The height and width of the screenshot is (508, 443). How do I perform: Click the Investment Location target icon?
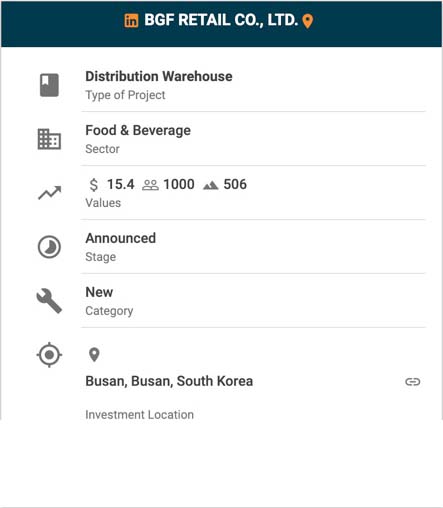coord(49,355)
